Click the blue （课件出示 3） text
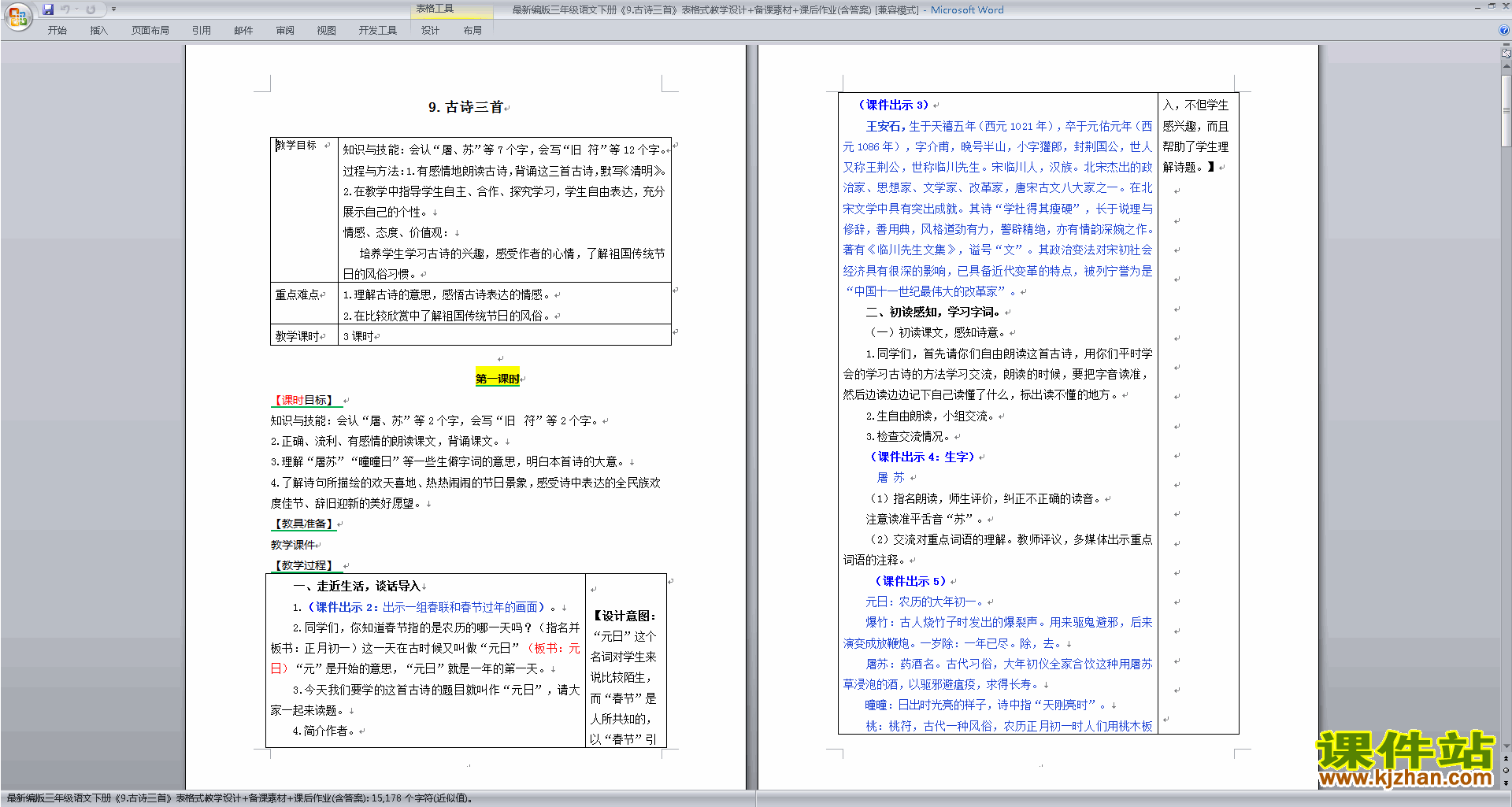The width and height of the screenshot is (1512, 807). click(x=894, y=105)
